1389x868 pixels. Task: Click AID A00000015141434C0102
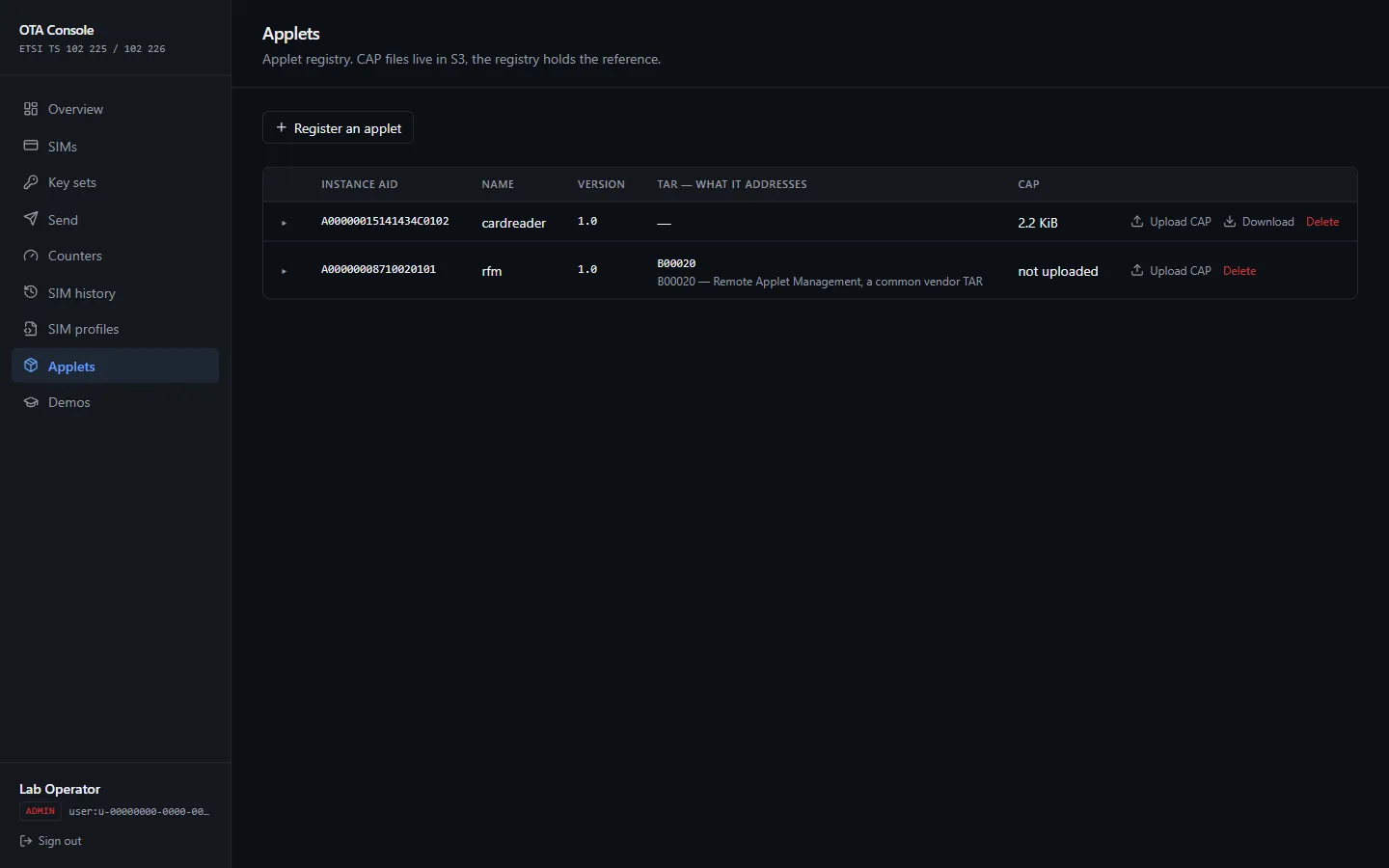[385, 221]
